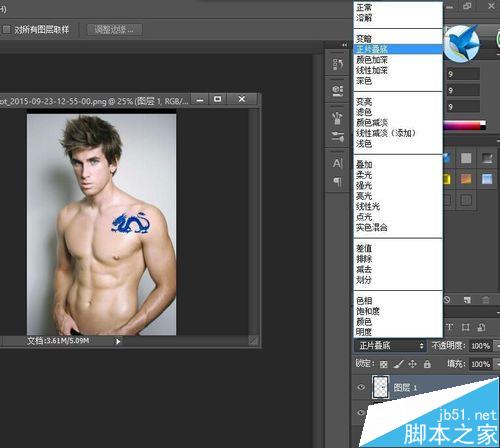Expand the document status bar arrow menu
Screen dimensions: 500x448
[x=118, y=341]
